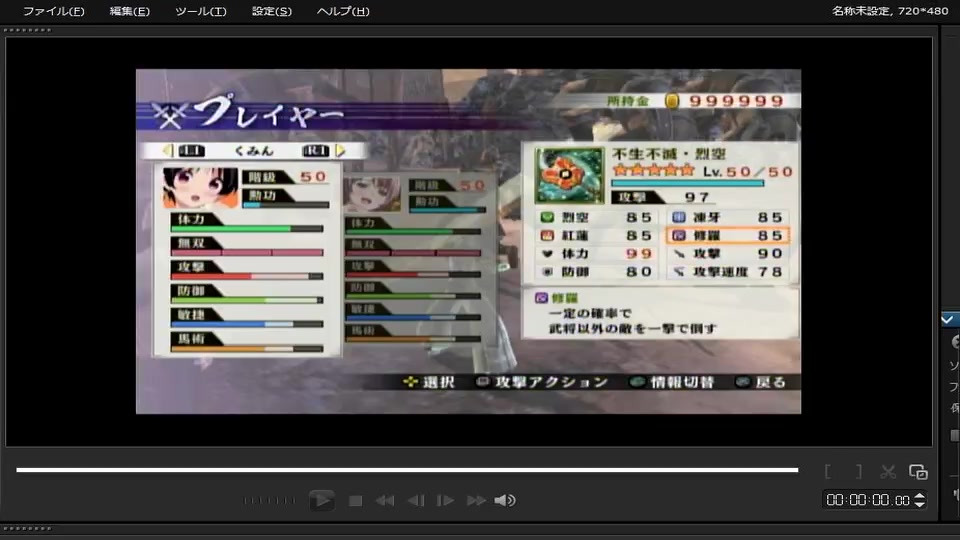Image resolution: width=960 pixels, height=540 pixels.
Task: Set mark-out with the right bracket icon
Action: pyautogui.click(x=859, y=471)
